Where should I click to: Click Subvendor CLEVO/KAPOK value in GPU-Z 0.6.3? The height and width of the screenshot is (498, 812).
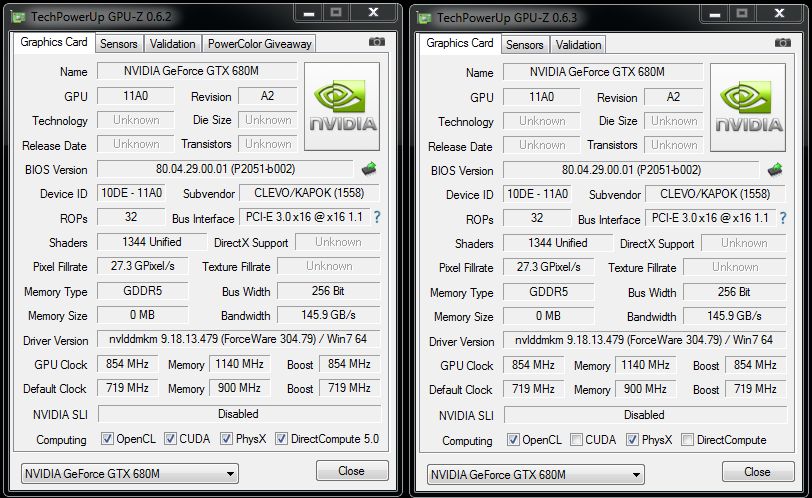[x=715, y=194]
